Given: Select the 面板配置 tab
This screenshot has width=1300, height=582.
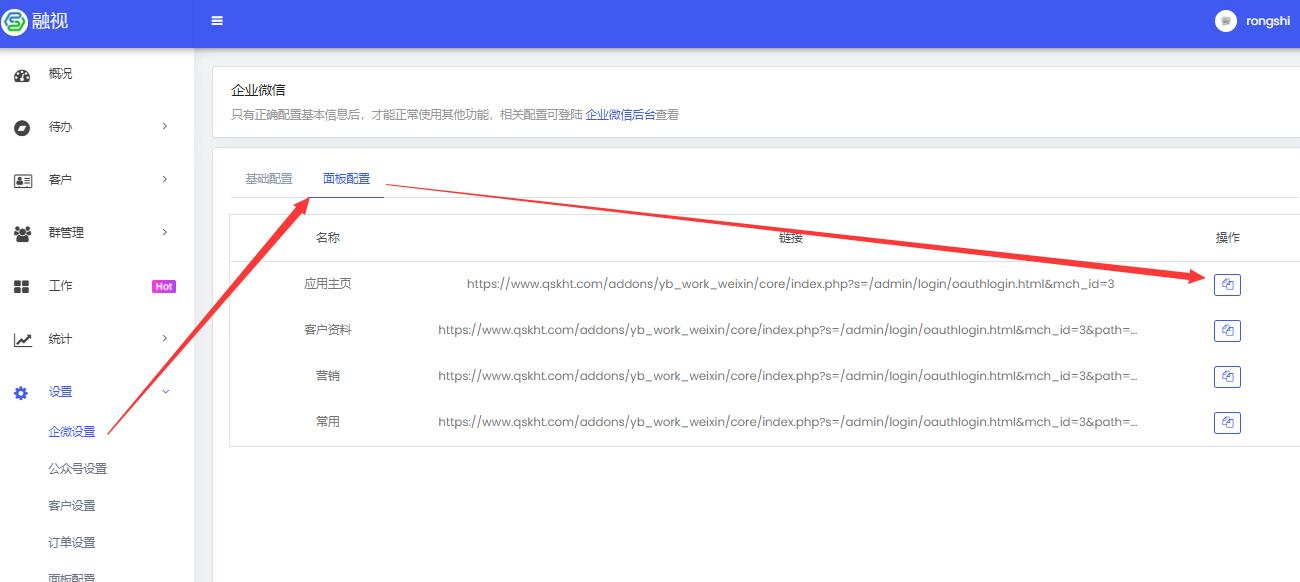Looking at the screenshot, I should pos(346,179).
